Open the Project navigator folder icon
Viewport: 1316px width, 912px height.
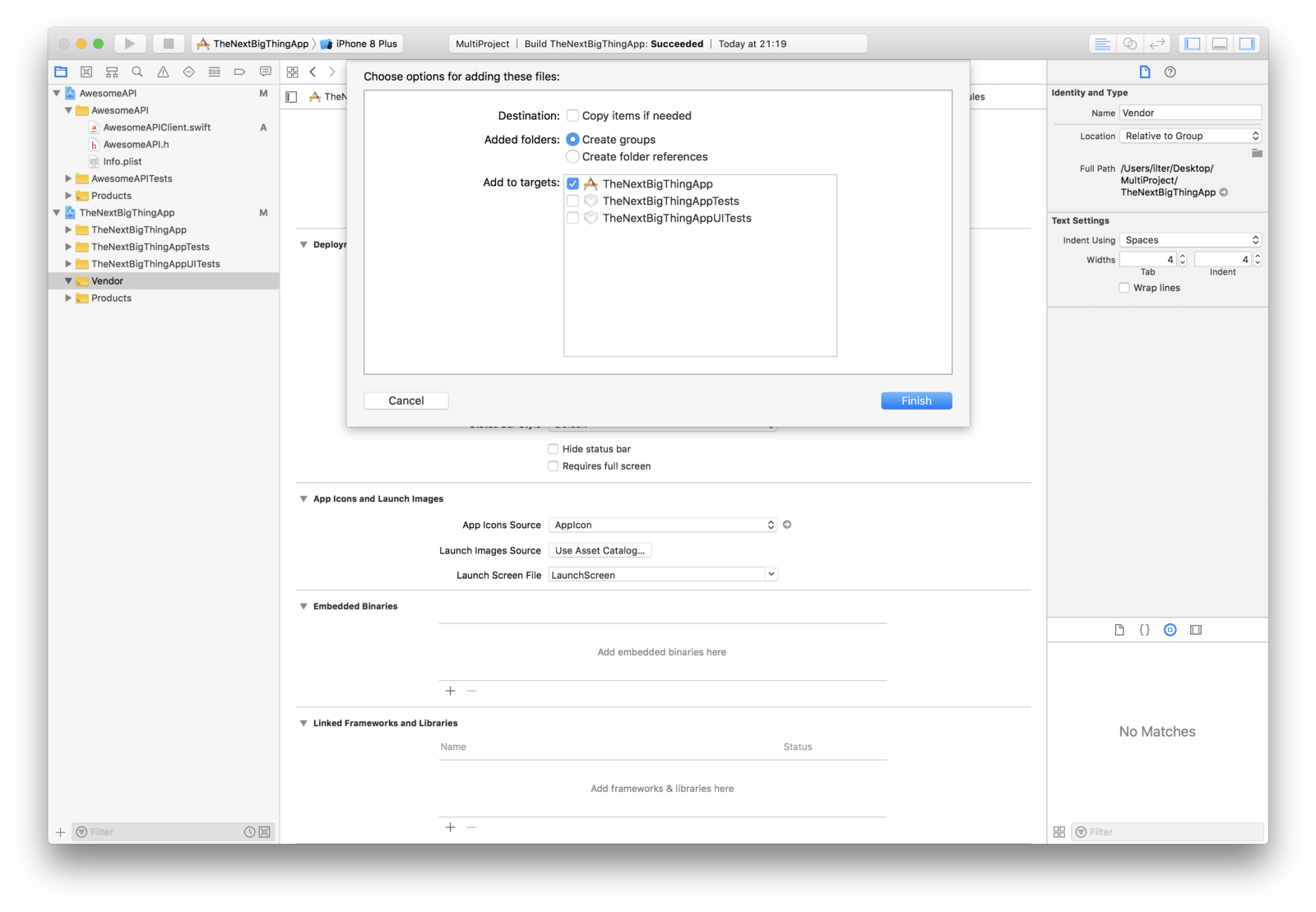click(61, 72)
